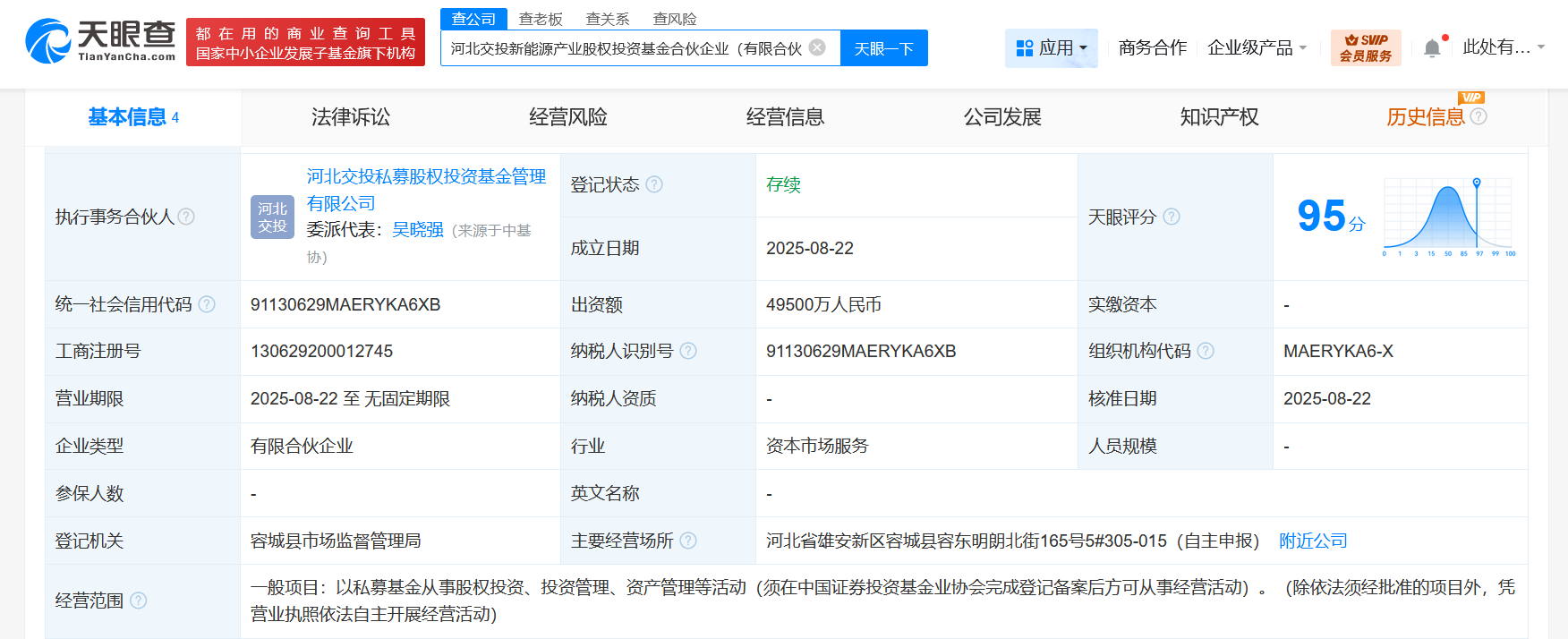Click help icon beside 登记状态

(654, 184)
